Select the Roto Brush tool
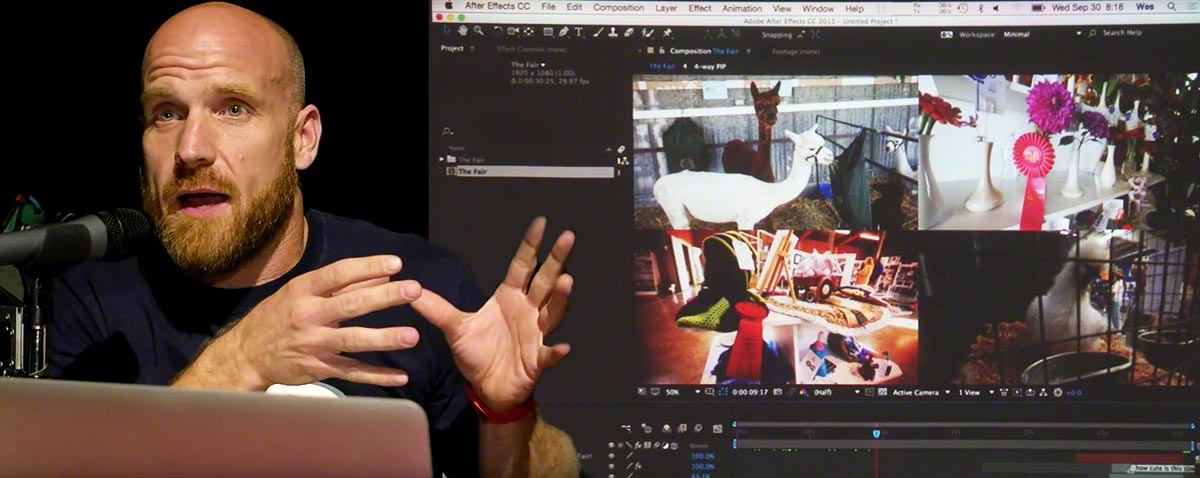 click(x=647, y=32)
